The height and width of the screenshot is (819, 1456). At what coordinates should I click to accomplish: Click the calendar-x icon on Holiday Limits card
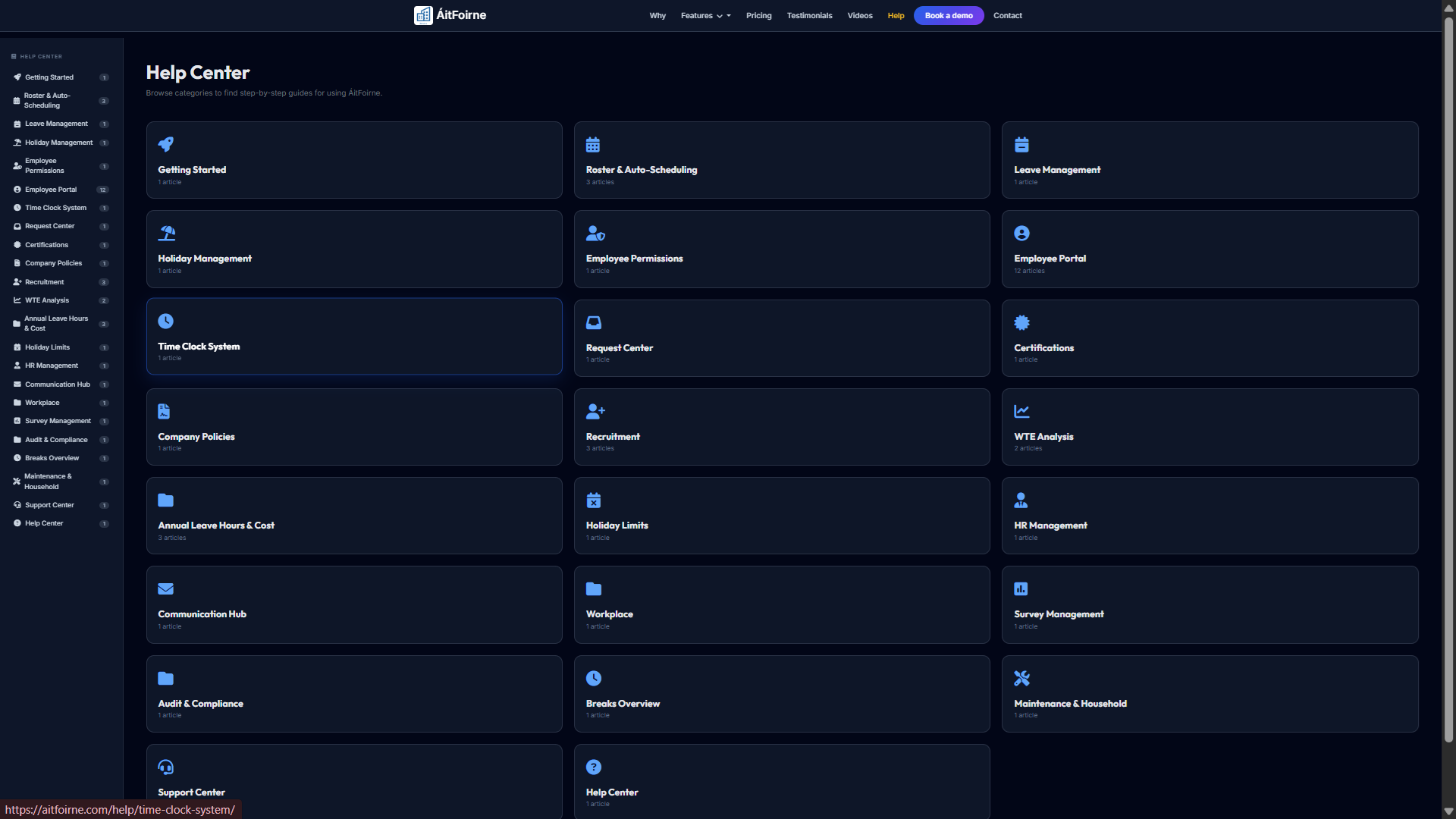tap(593, 500)
